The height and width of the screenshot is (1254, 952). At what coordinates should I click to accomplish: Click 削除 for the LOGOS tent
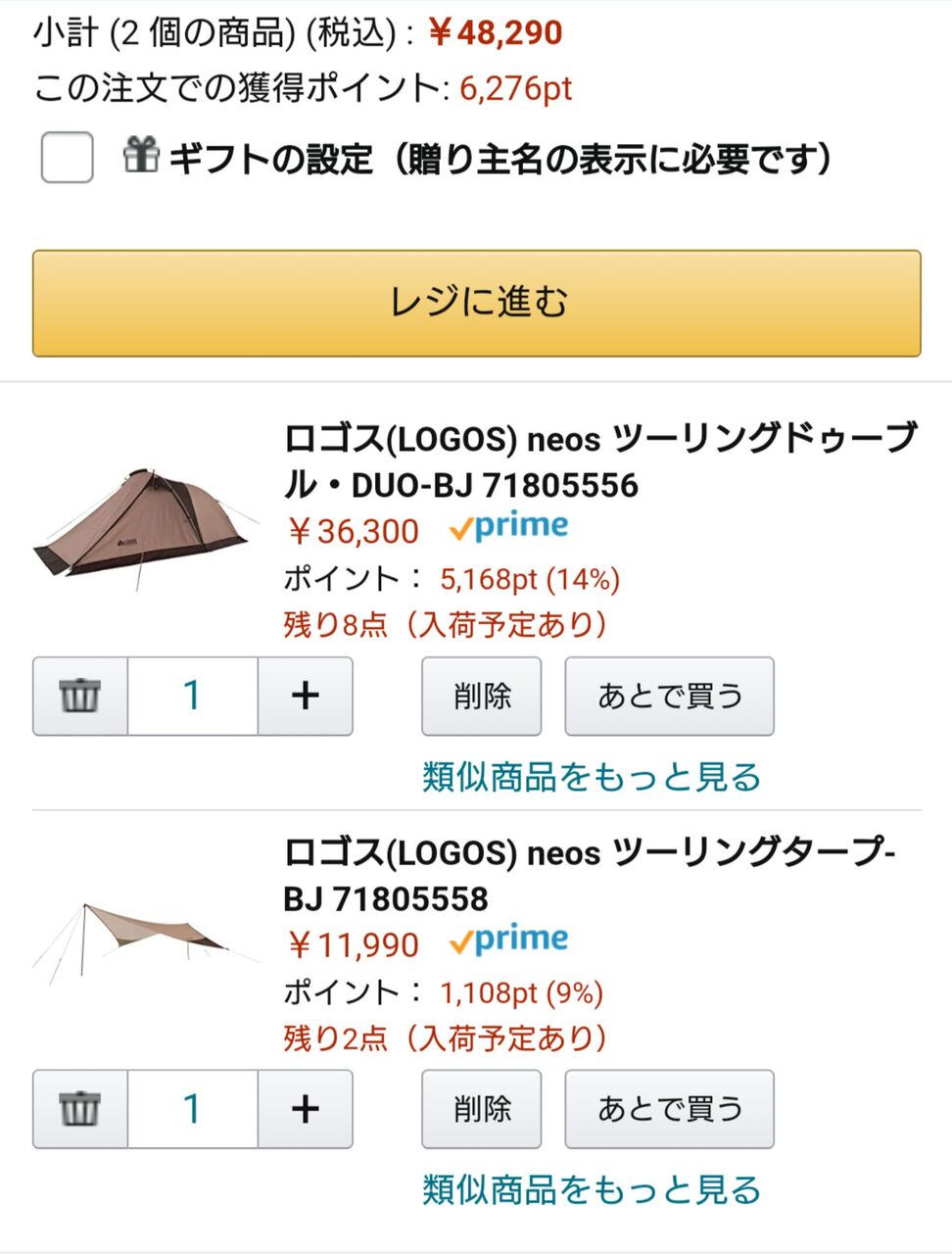click(482, 697)
